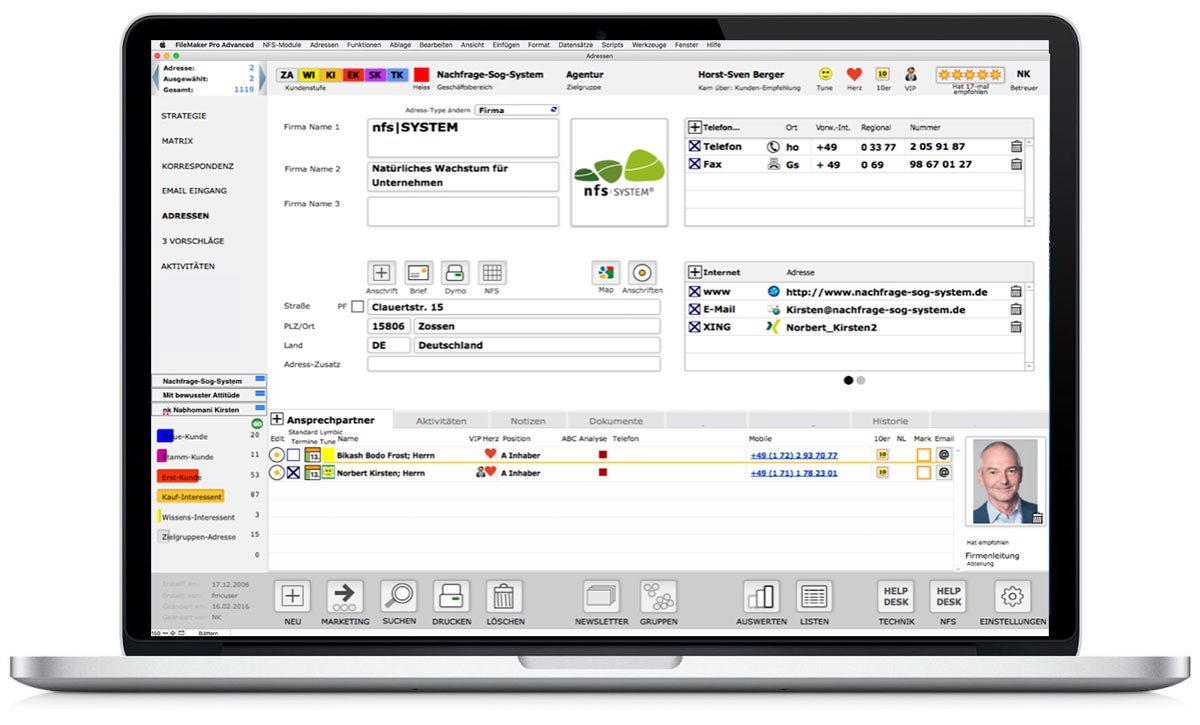Toggle the www row checkbox
Viewport: 1200px width, 725px height.
coord(695,292)
